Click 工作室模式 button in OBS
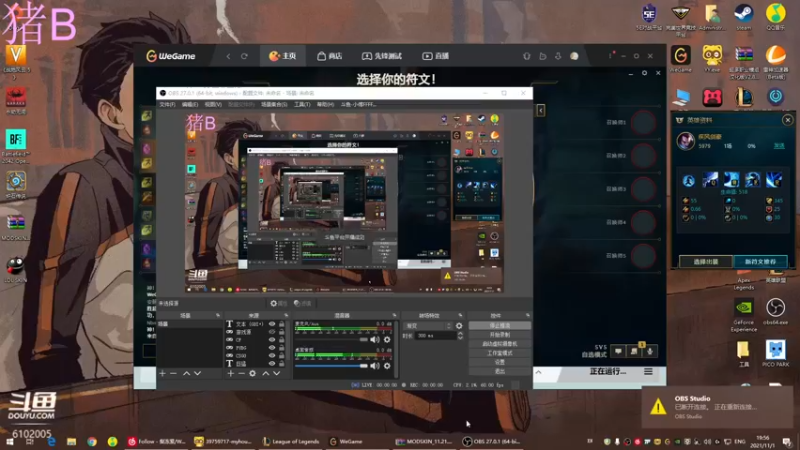 499,353
